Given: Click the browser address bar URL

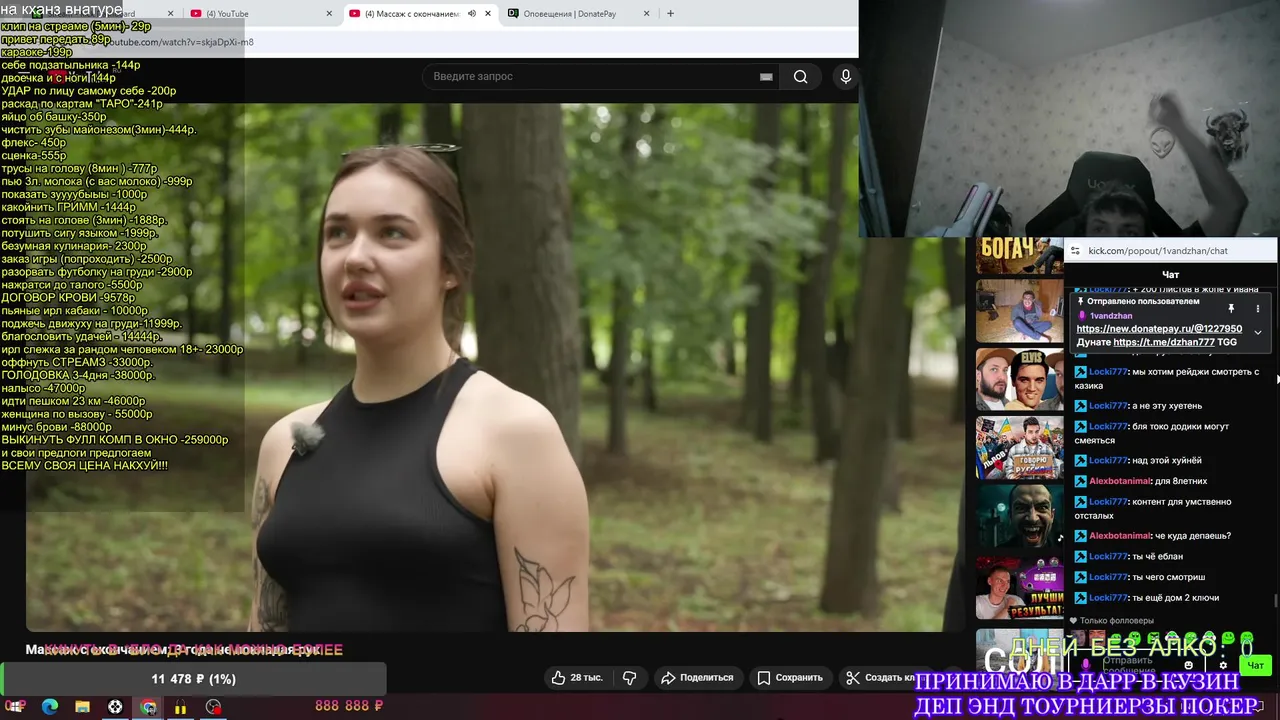Looking at the screenshot, I should coord(180,42).
